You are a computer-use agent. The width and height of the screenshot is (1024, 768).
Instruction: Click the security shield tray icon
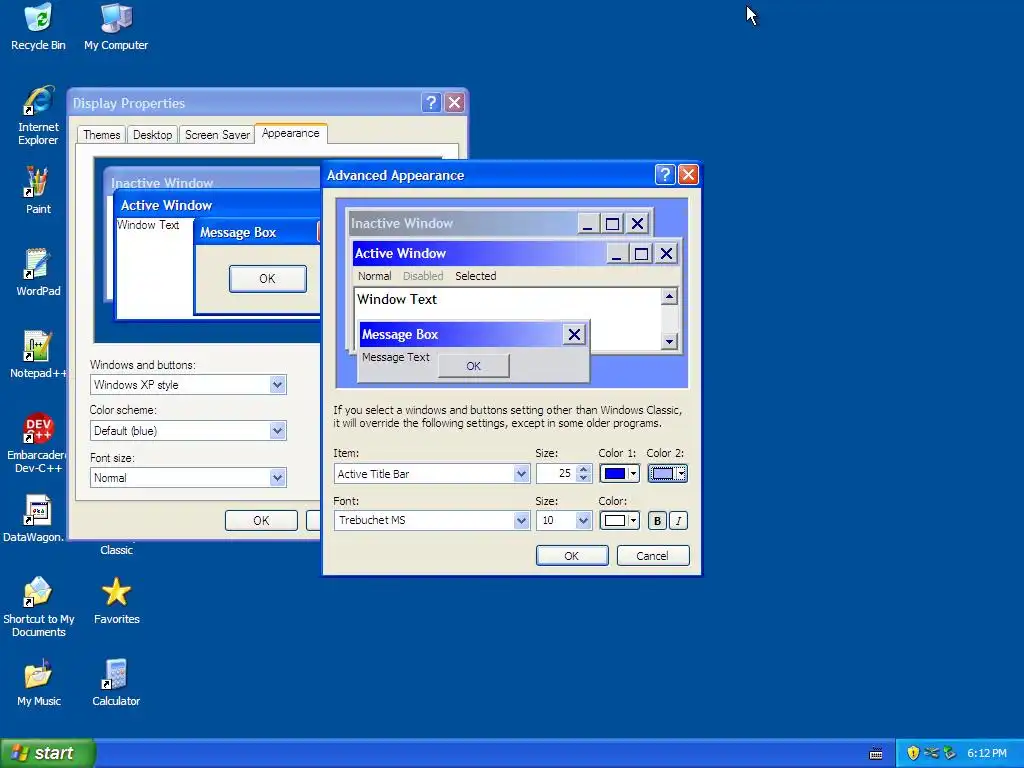click(913, 753)
